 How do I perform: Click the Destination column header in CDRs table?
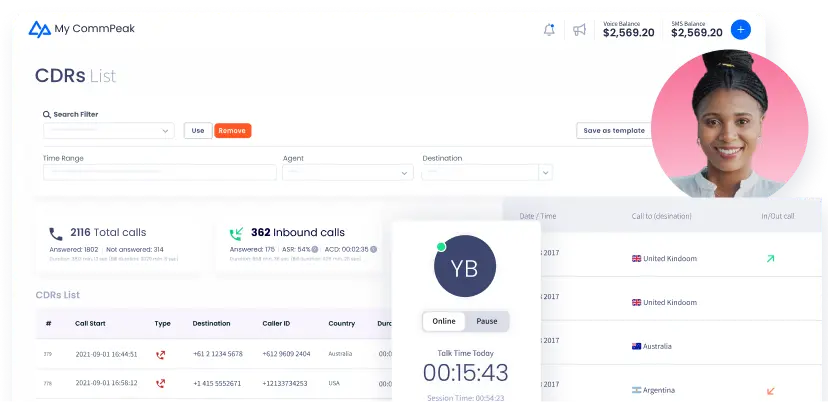click(x=211, y=323)
